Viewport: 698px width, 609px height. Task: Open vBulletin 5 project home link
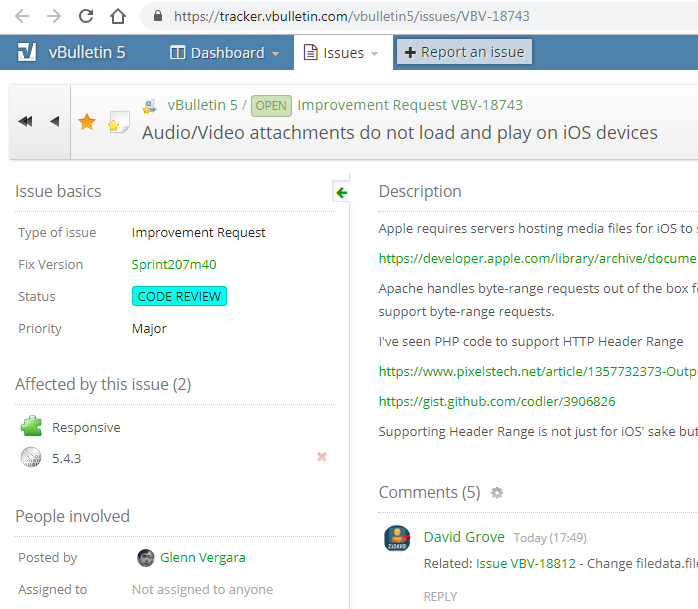pyautogui.click(x=87, y=52)
